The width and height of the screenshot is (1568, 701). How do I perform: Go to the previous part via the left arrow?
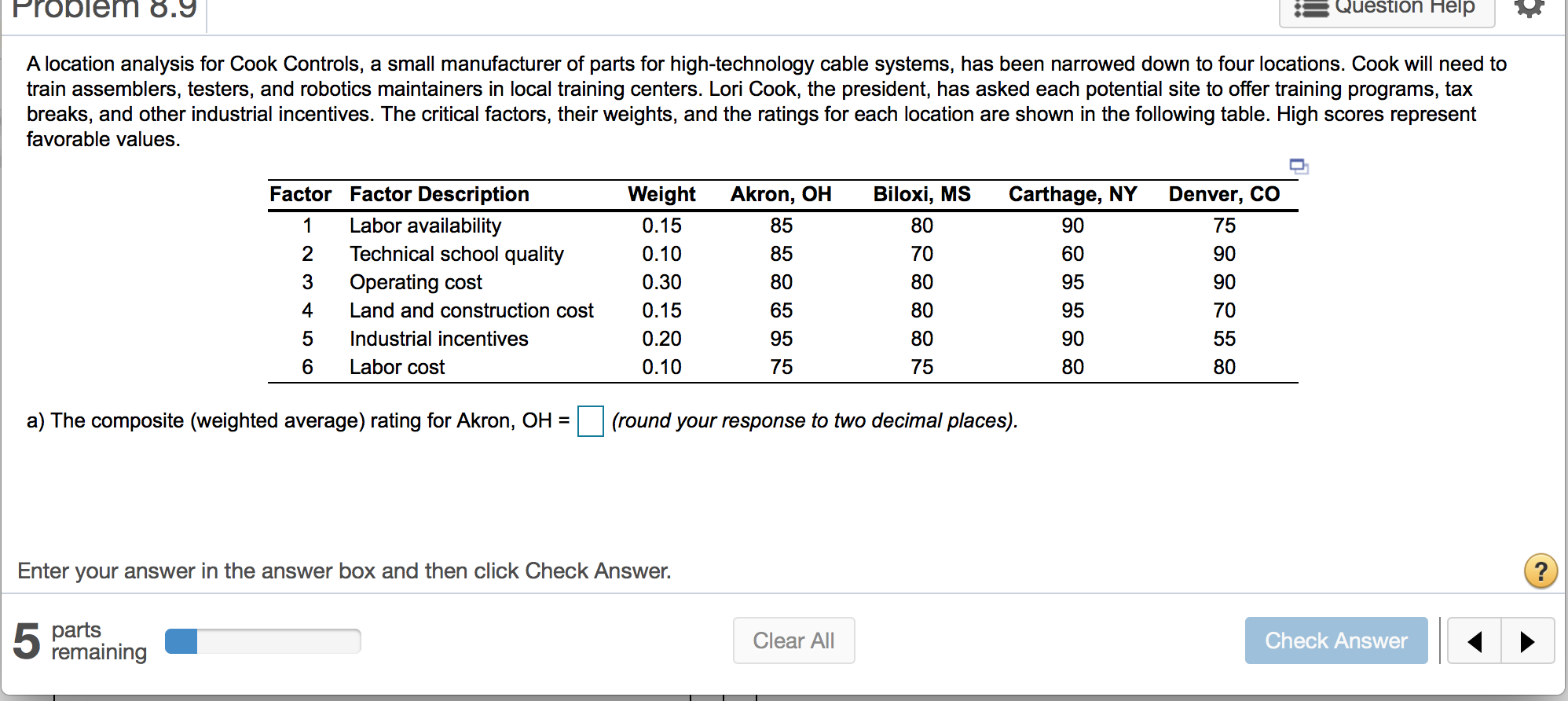click(1474, 640)
